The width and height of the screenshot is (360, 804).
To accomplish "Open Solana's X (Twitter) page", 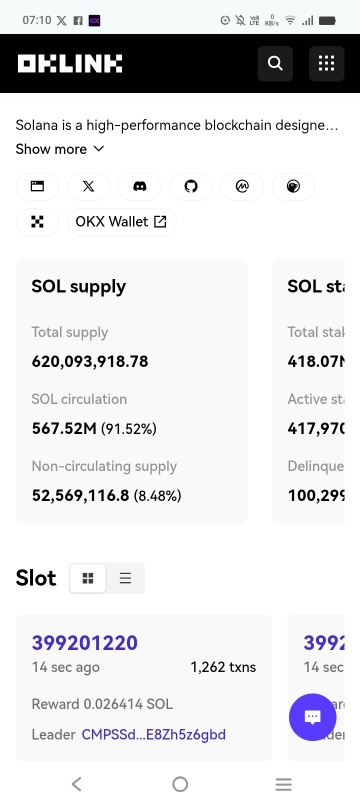I will coord(88,187).
